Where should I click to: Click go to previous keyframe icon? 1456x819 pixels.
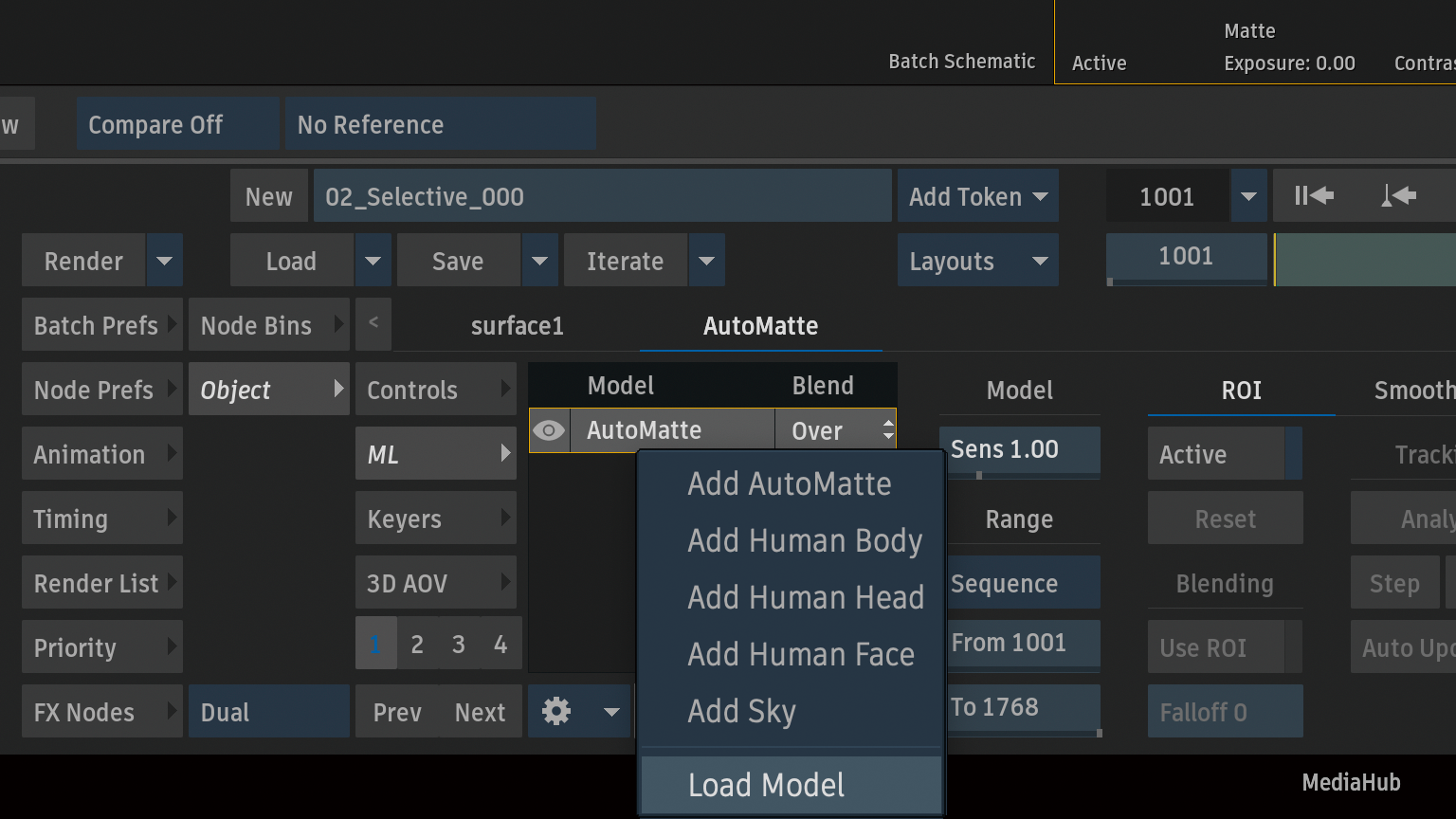click(x=1398, y=196)
